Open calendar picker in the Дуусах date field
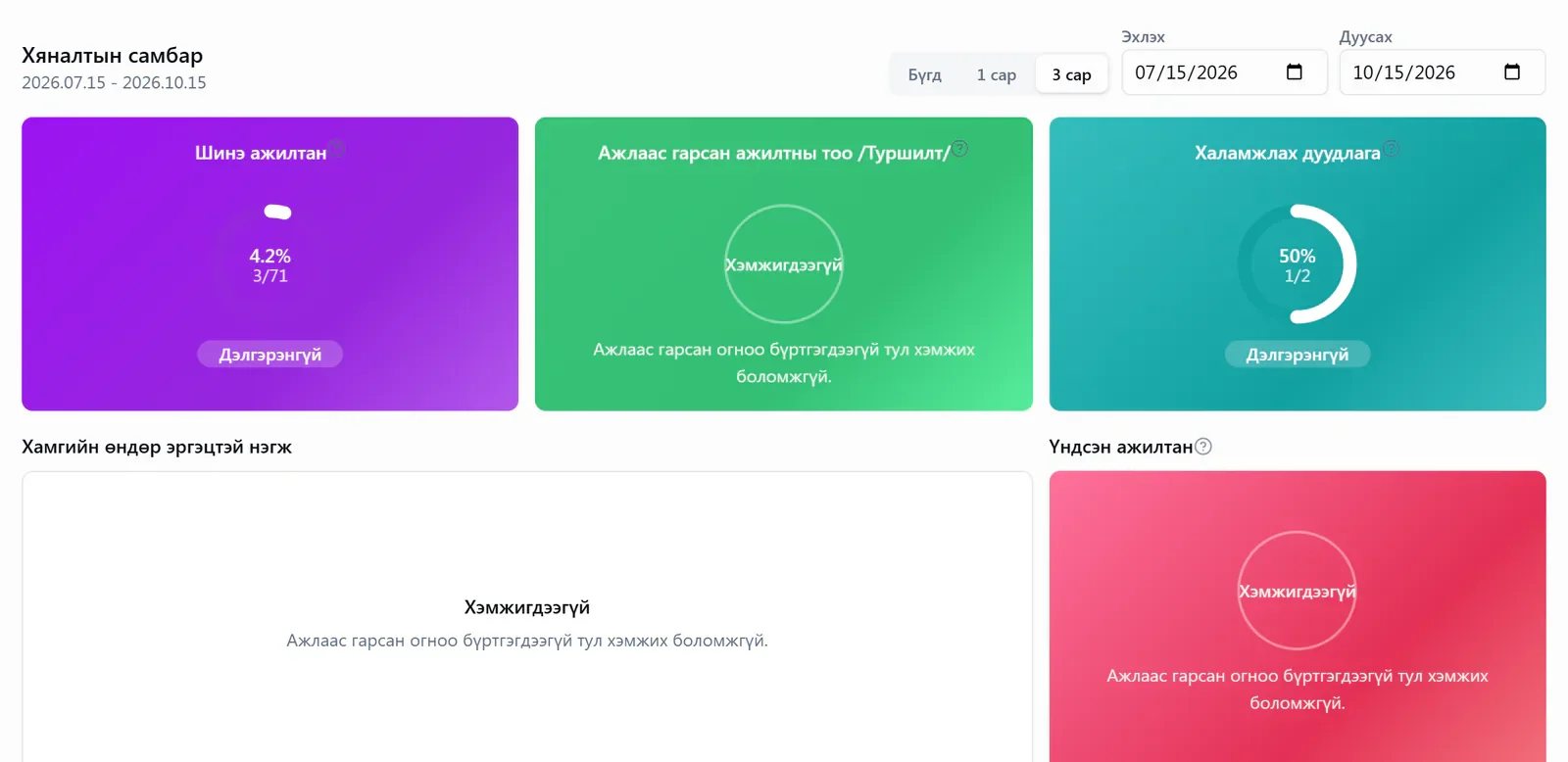Screen dimensions: 1568x762 point(1511,72)
